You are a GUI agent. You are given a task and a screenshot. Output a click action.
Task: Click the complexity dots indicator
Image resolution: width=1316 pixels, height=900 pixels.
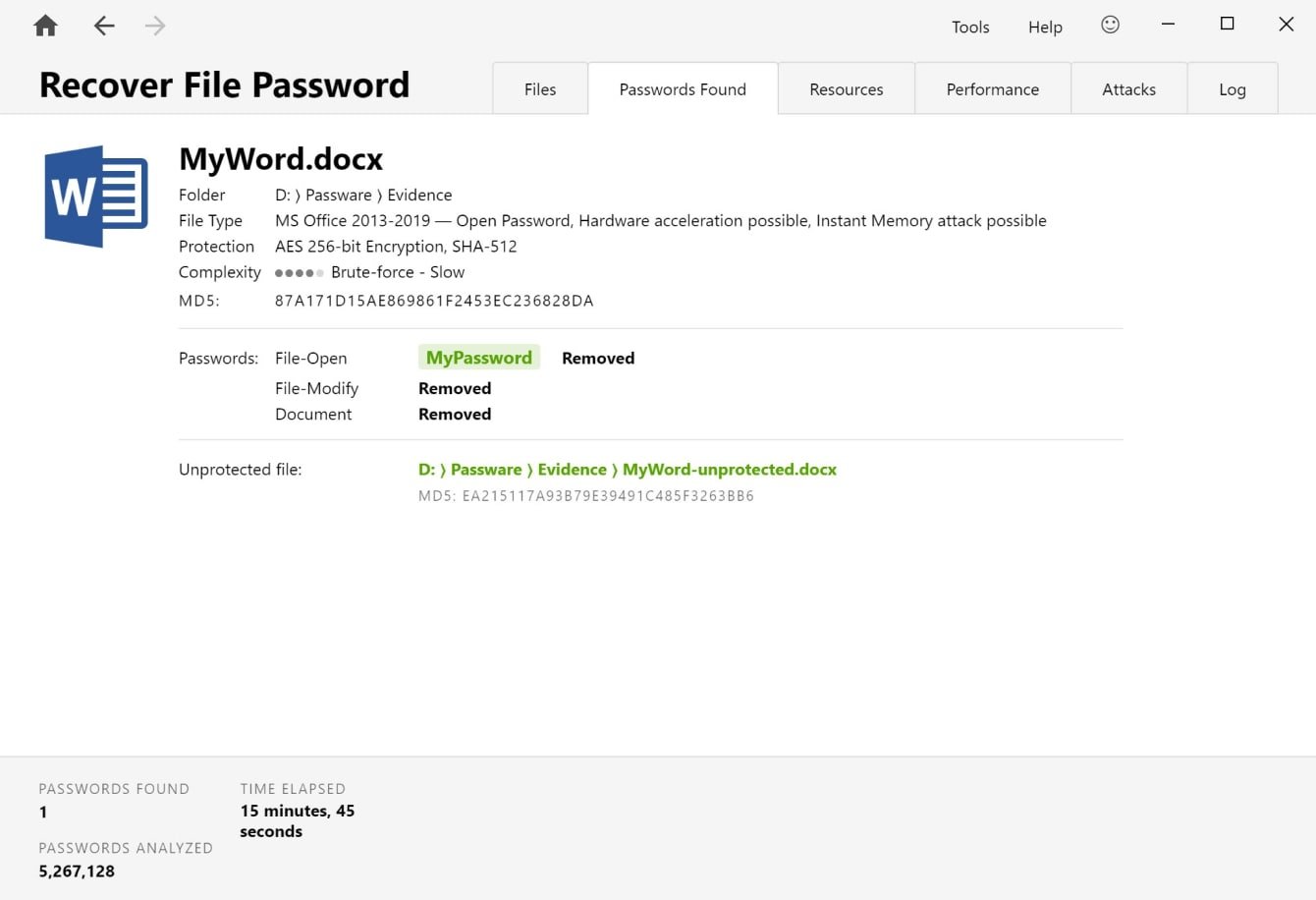(x=299, y=273)
